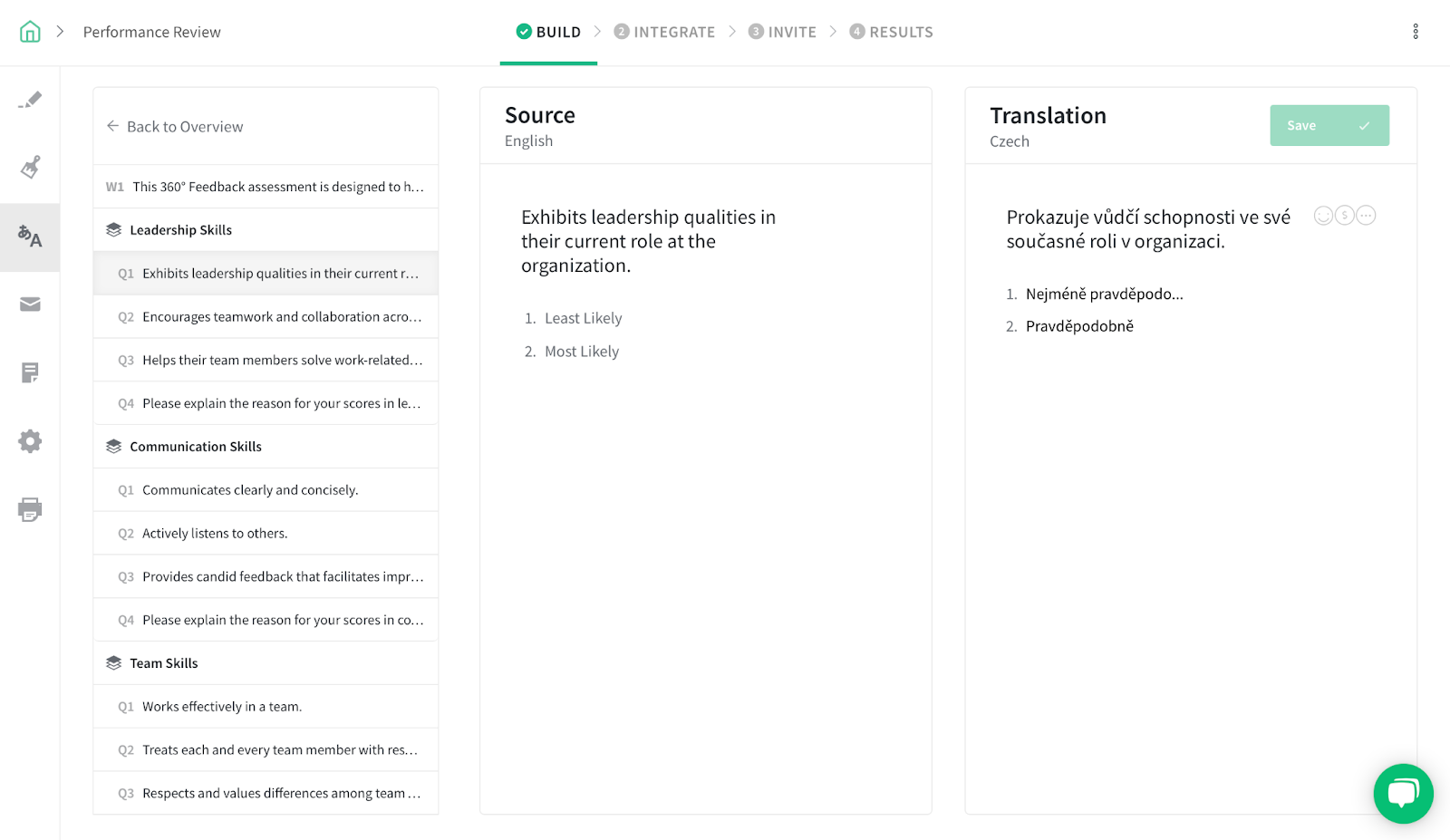Open the envelope email icon in sidebar
The image size is (1450, 840).
pos(30,304)
